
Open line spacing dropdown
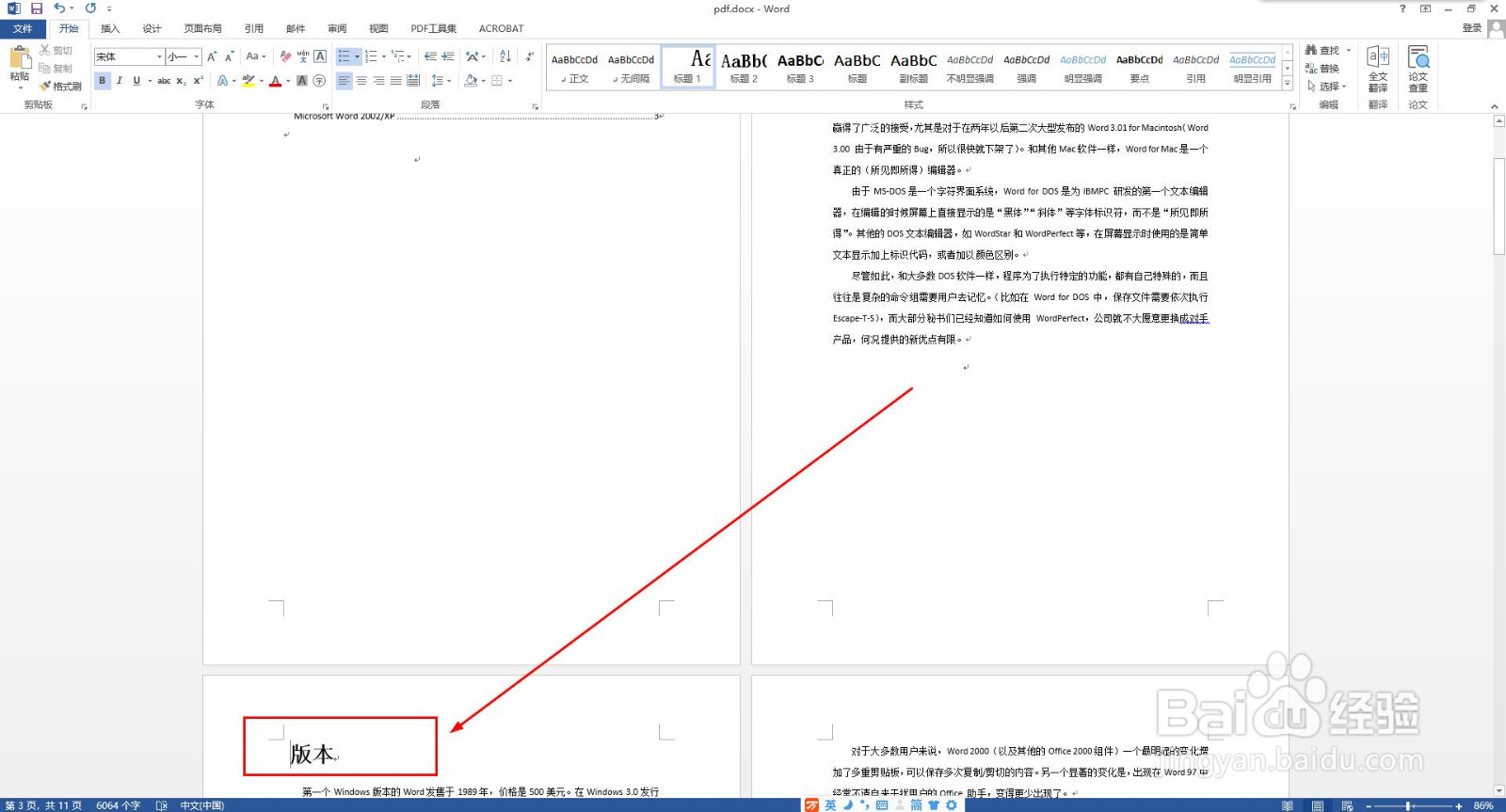click(x=441, y=81)
